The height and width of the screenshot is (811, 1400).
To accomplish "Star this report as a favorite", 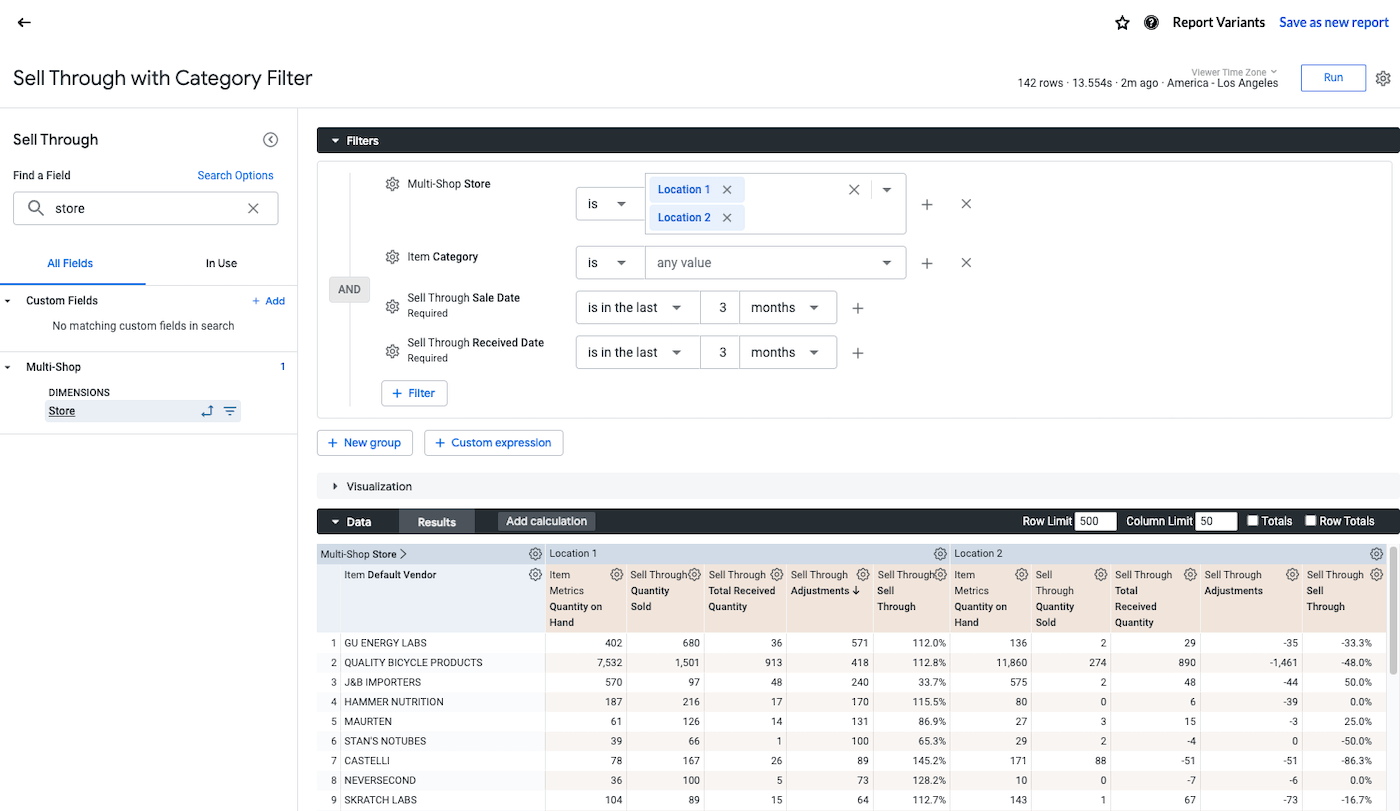I will point(1122,22).
